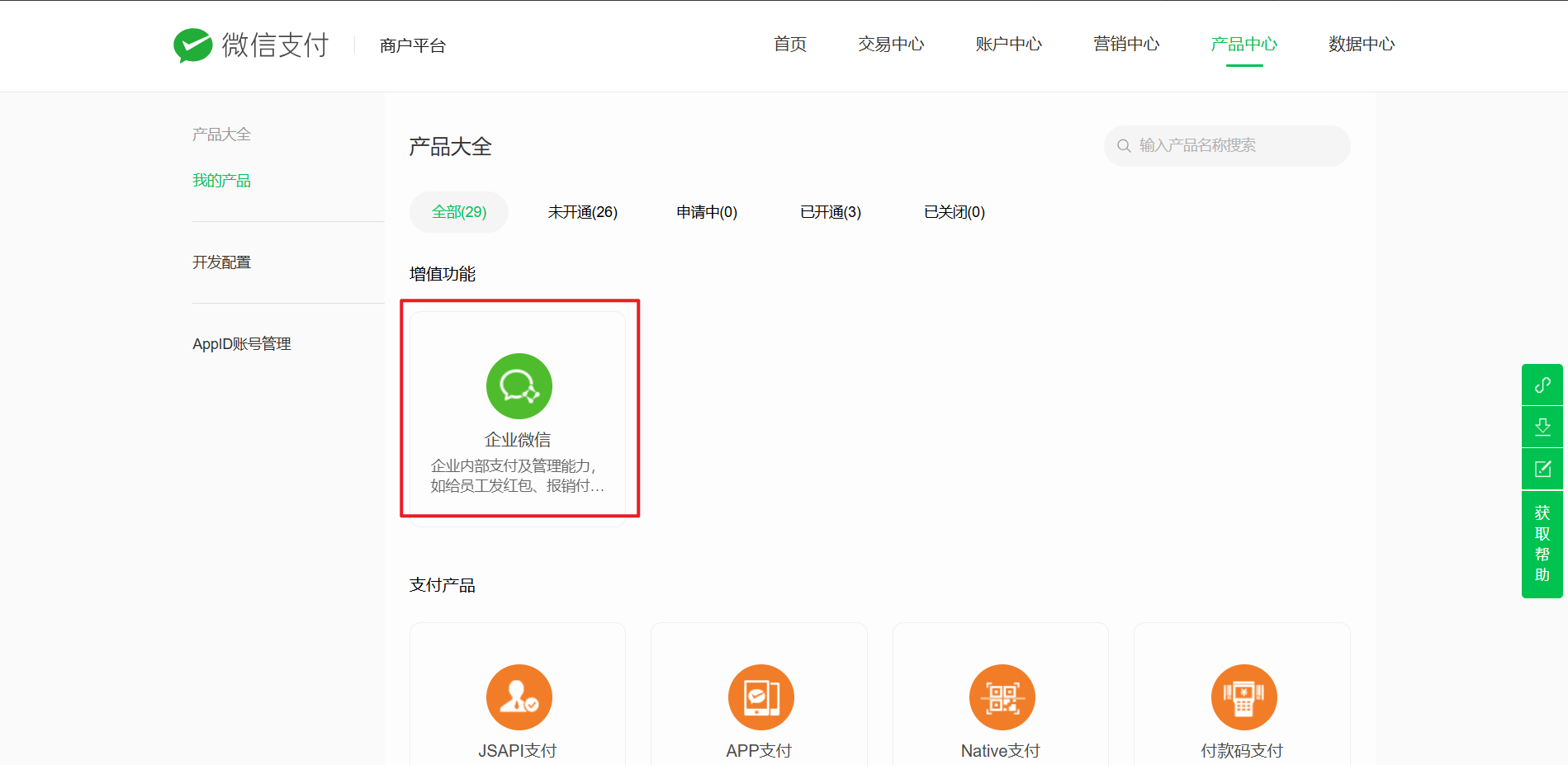
Task: Click 我的产品 in left sidebar
Action: [221, 181]
